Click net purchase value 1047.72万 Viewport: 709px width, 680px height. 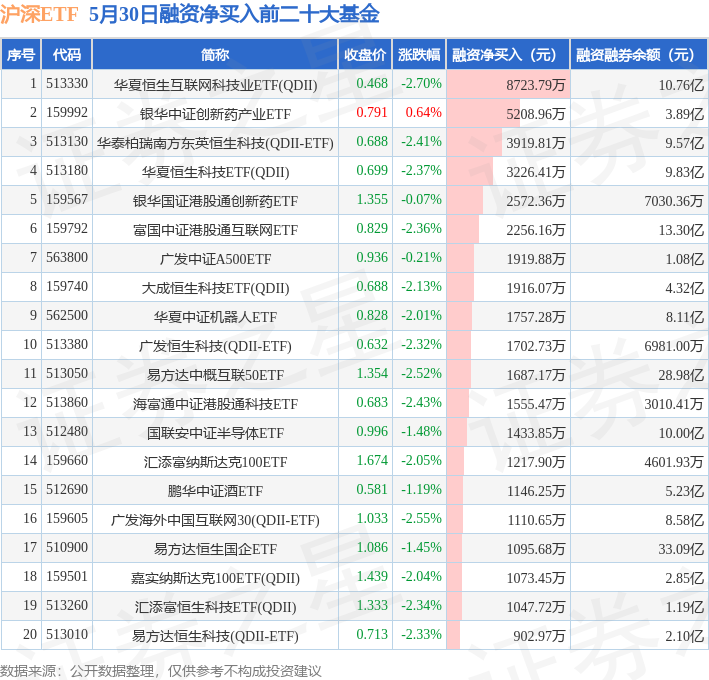tap(536, 606)
